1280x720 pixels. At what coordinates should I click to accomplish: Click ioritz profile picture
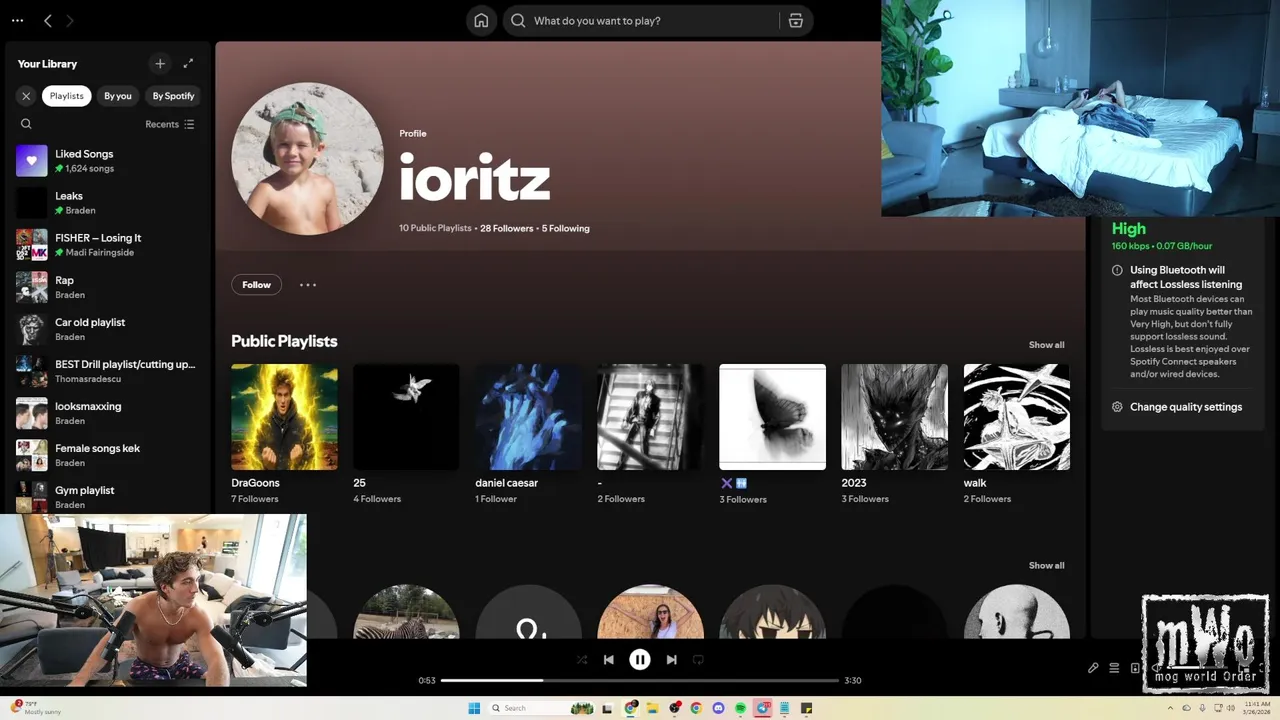click(307, 159)
